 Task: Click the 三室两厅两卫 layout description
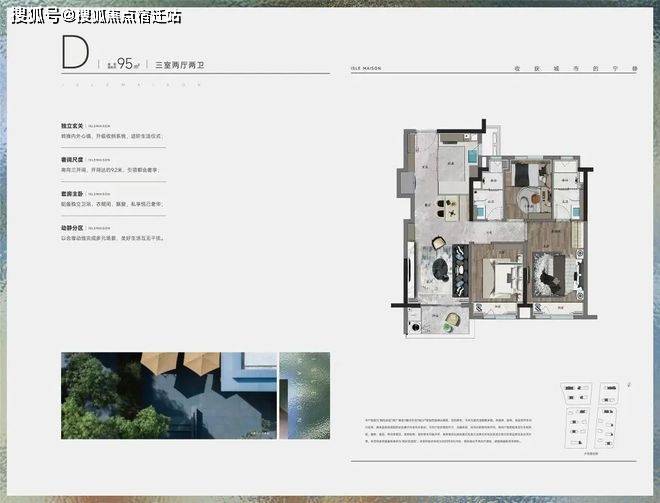tap(180, 65)
